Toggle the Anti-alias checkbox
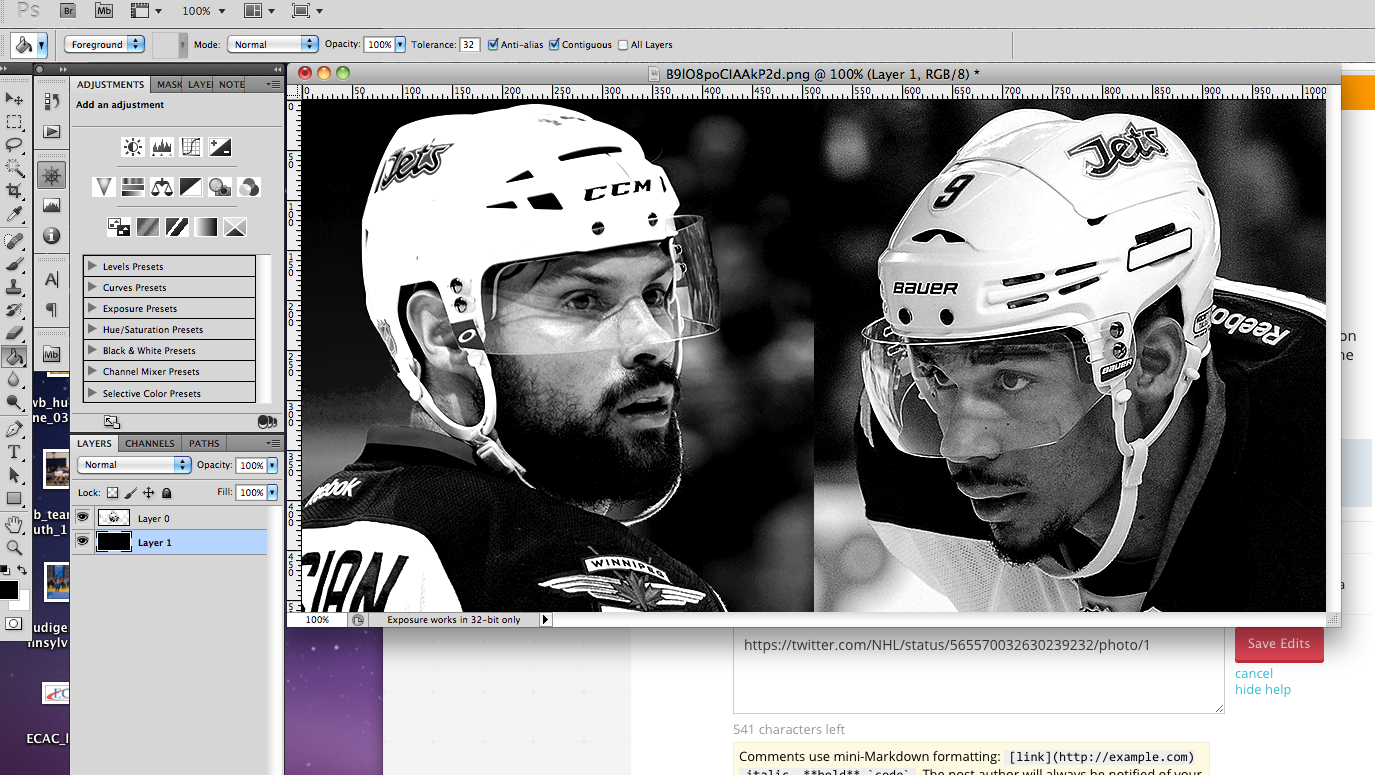The image size is (1375, 775). click(x=493, y=44)
